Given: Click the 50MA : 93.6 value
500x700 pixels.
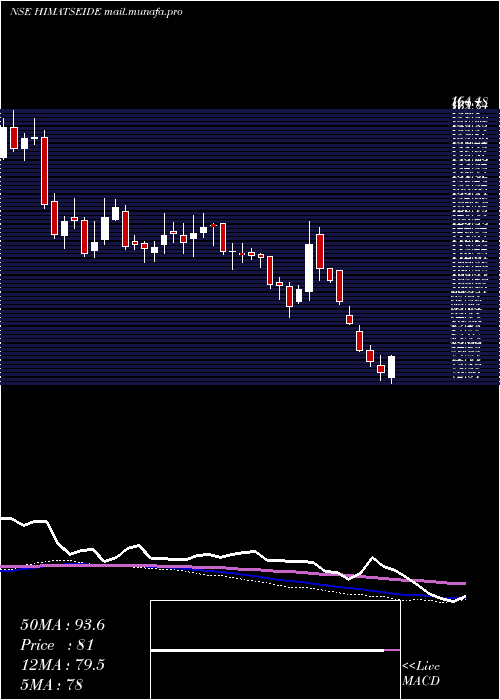Looking at the screenshot, I should click(62, 625).
